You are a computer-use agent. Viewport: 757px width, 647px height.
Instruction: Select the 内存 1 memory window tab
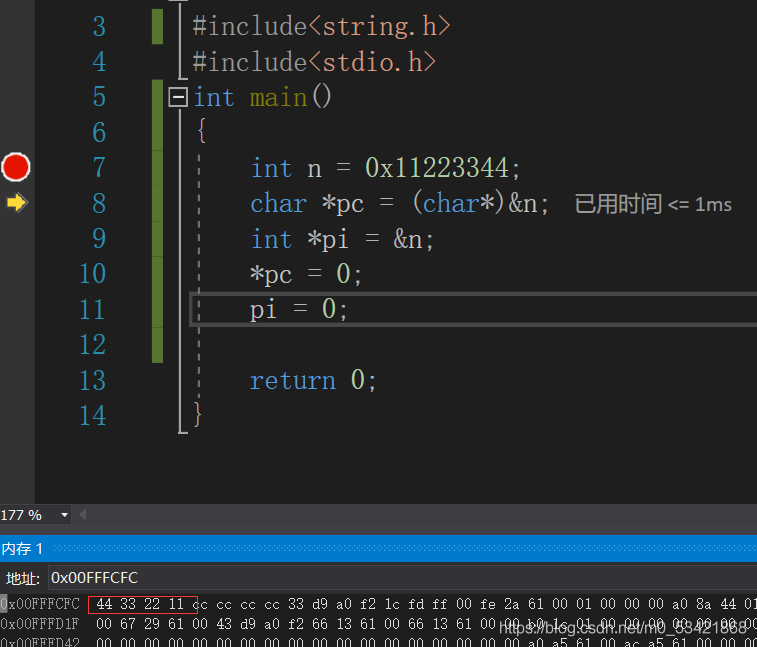[22, 549]
